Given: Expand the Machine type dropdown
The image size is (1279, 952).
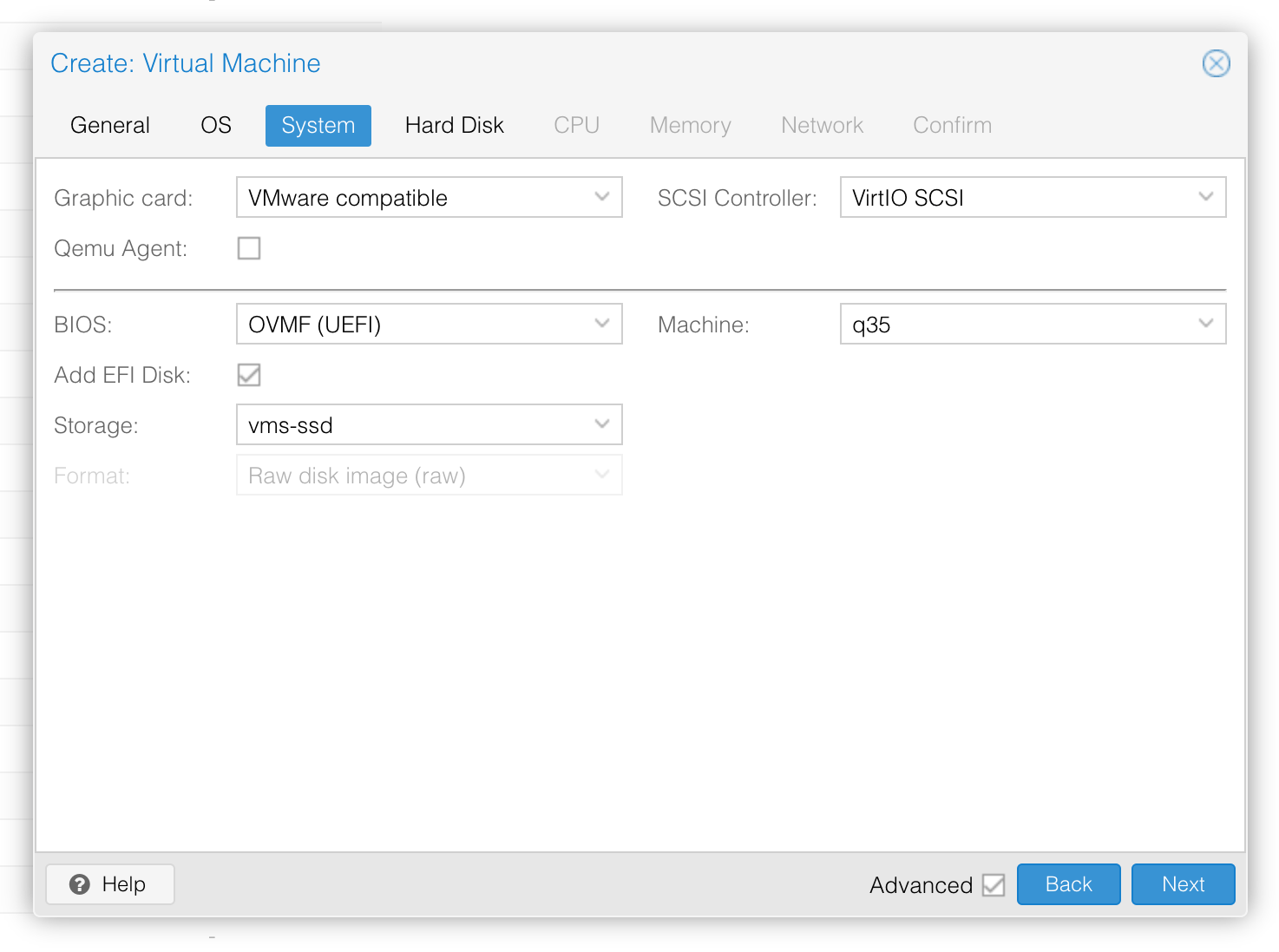Looking at the screenshot, I should coord(1205,324).
